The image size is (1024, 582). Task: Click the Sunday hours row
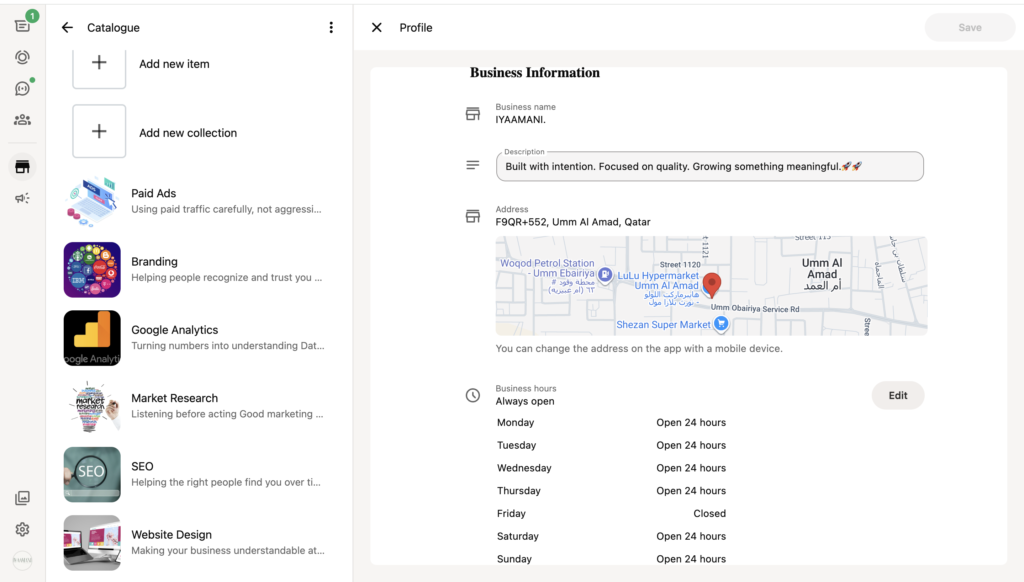[611, 559]
